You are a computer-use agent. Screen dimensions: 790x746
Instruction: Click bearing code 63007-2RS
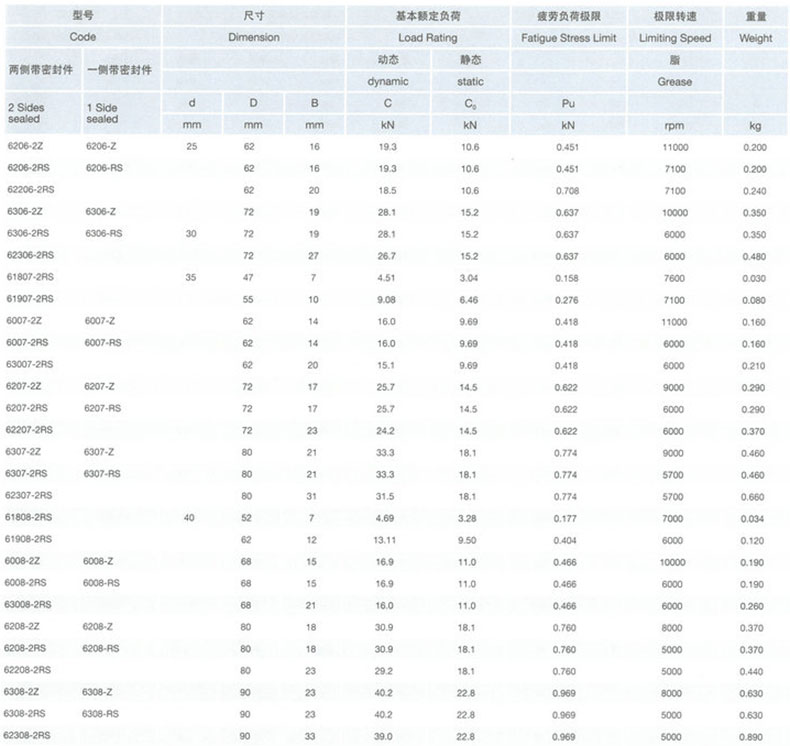tap(30, 364)
